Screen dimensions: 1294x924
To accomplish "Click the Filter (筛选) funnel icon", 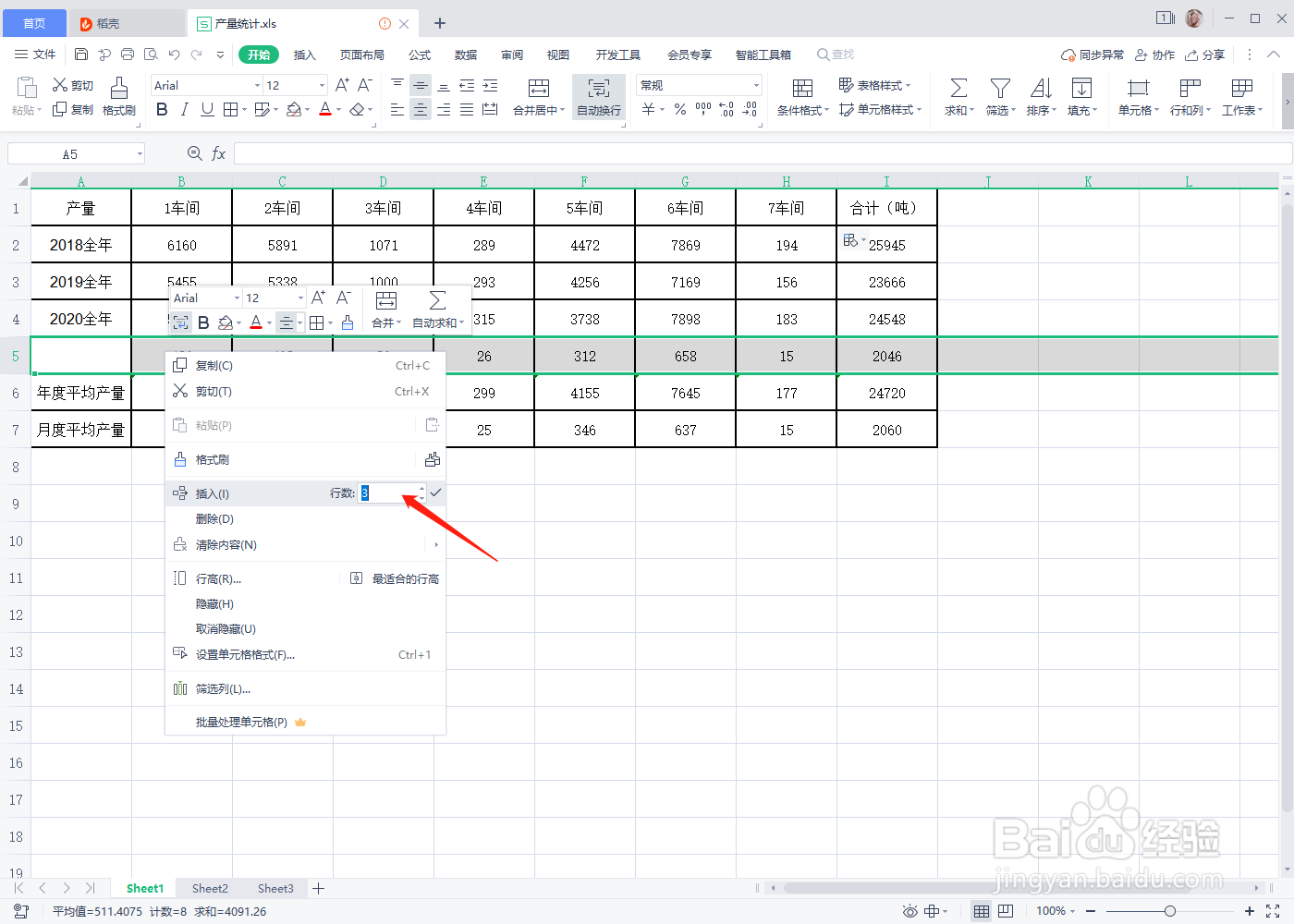I will (x=1000, y=89).
